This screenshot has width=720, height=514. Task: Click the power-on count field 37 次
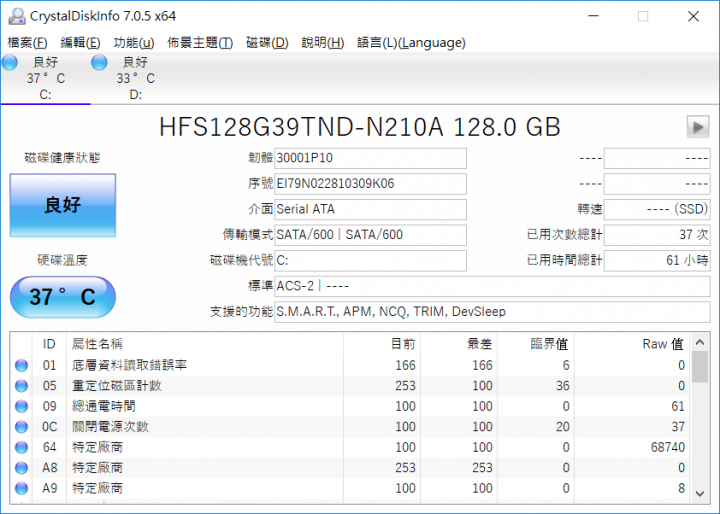[x=657, y=235]
